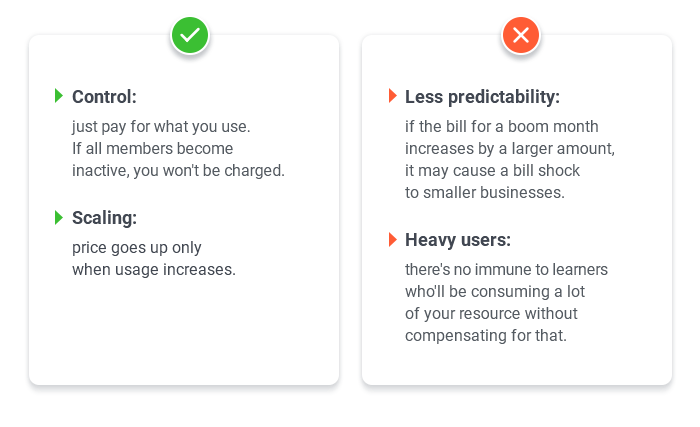Click the line 'inactive, you won't be charged.'
Image resolution: width=700 pixels, height=427 pixels.
click(179, 171)
